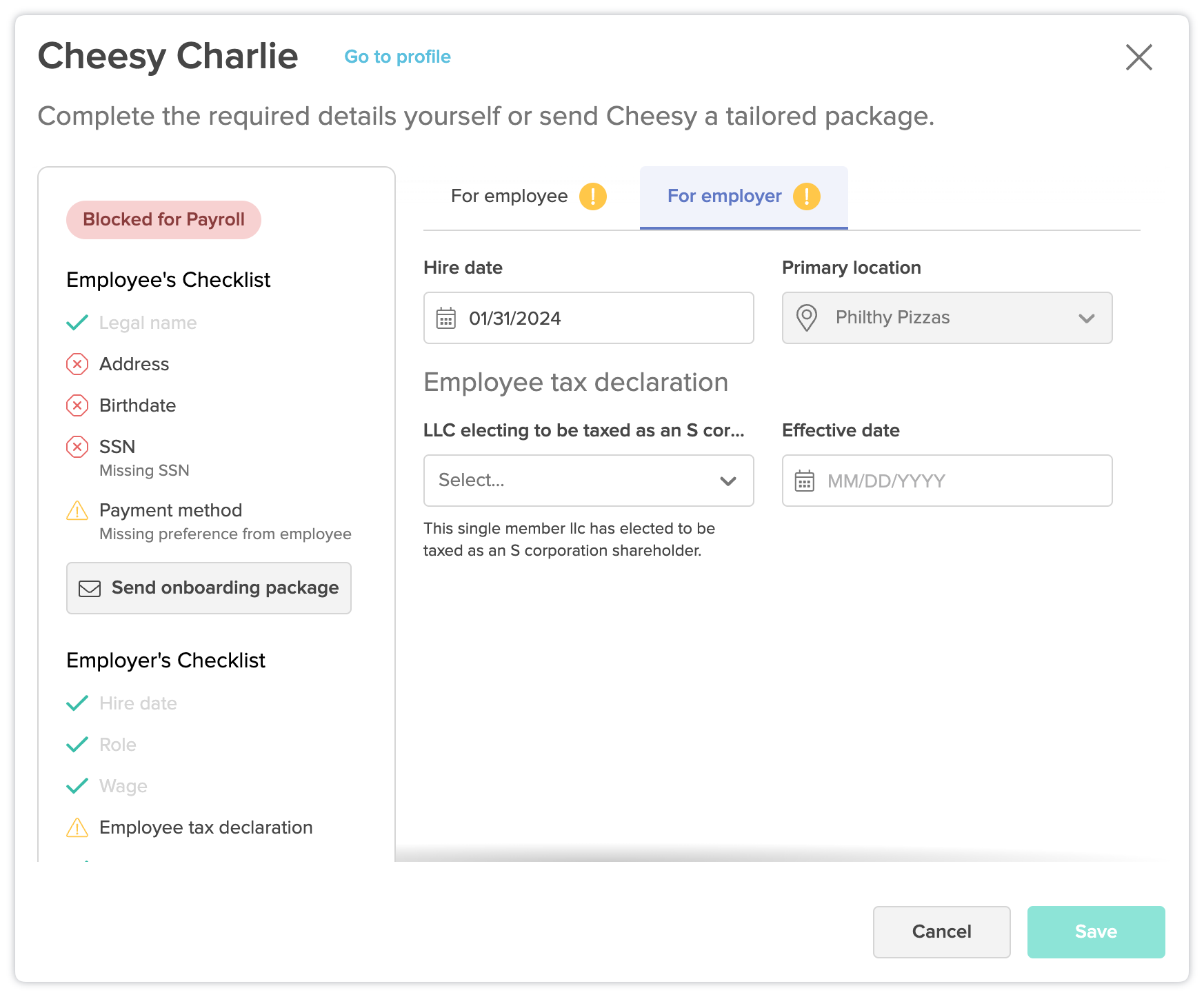Click the red X icon beside Birthdate
The width and height of the screenshot is (1204, 997).
[77, 405]
